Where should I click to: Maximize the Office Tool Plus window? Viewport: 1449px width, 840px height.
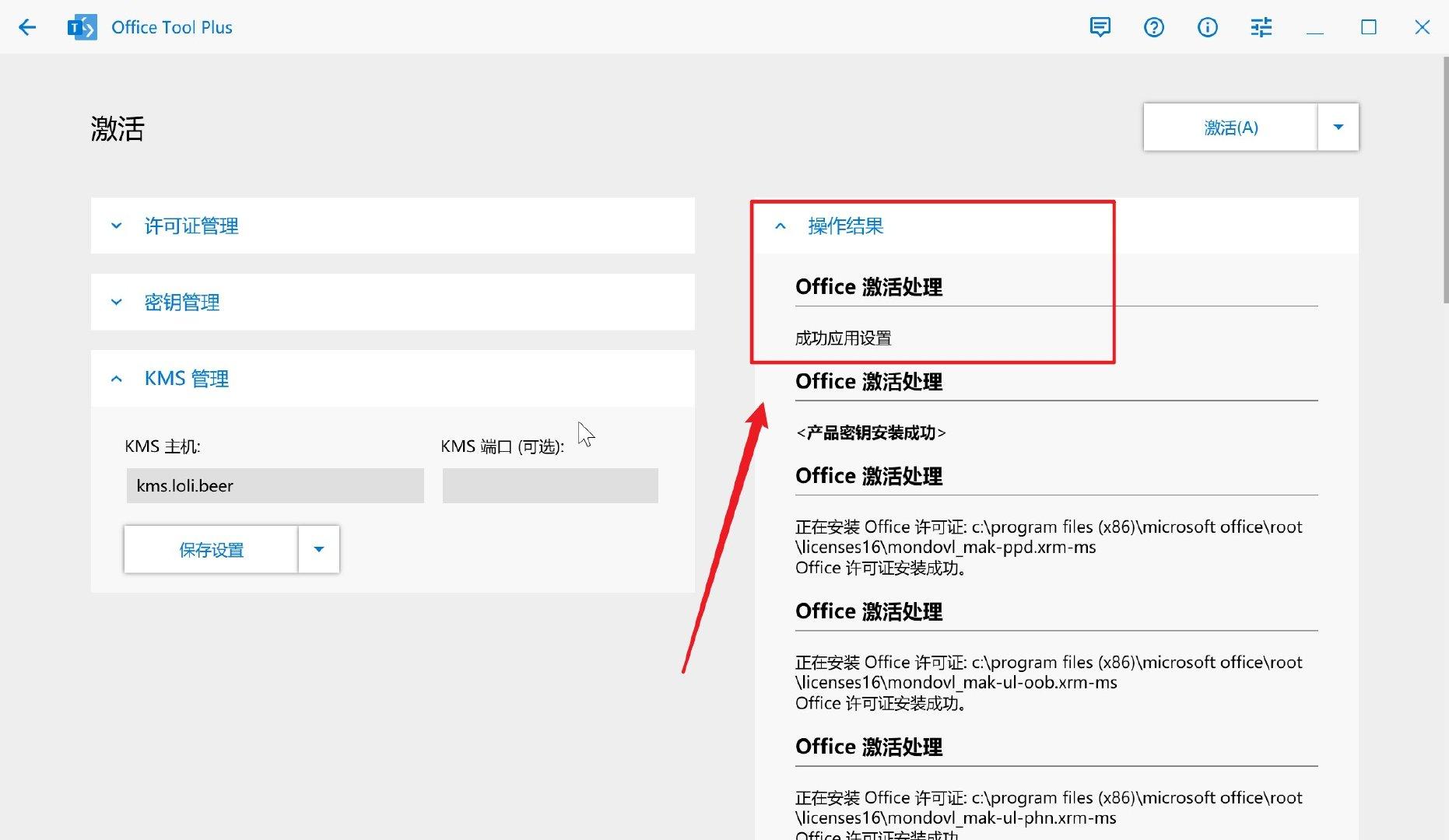pyautogui.click(x=1368, y=27)
